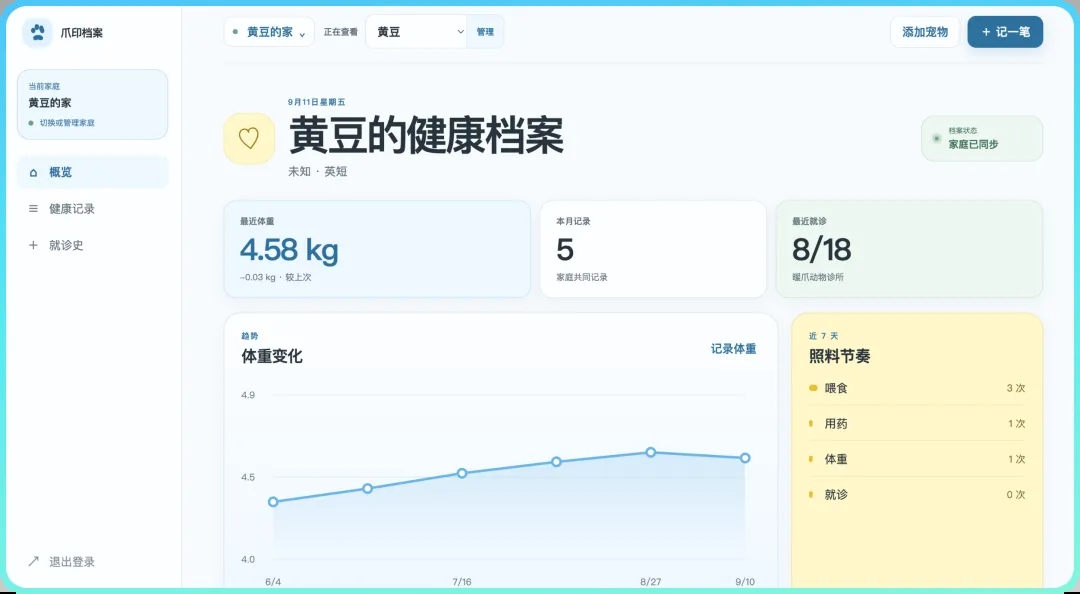Click the 当前家庭 黄豆的家 card
Screen dimensions: 1080x594
tap(92, 104)
